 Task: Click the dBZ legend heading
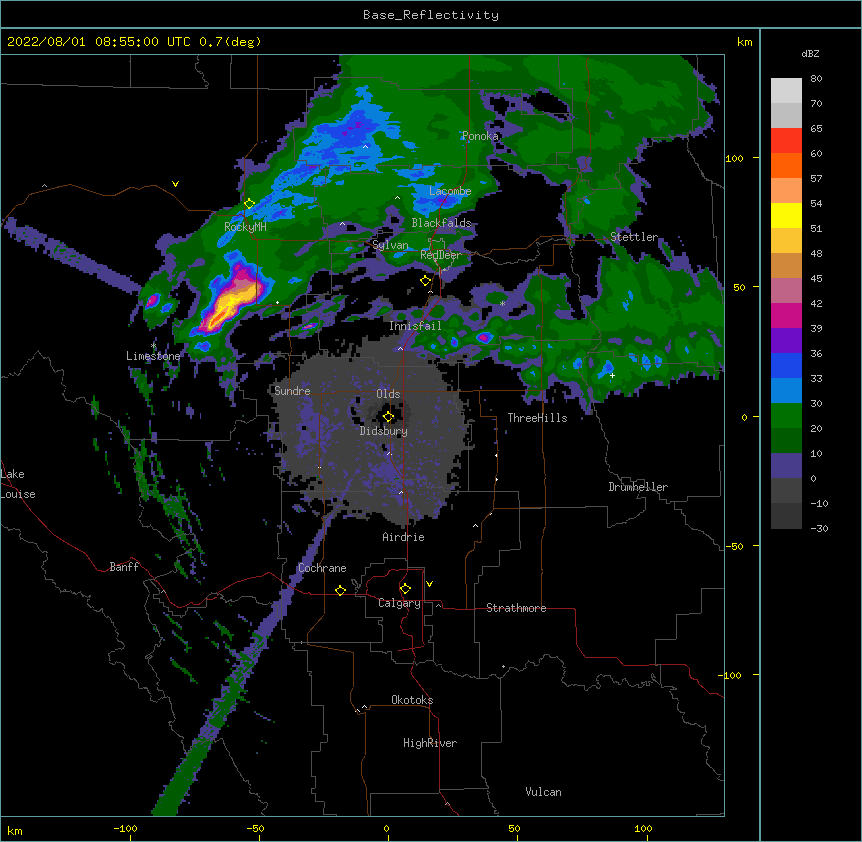click(810, 53)
